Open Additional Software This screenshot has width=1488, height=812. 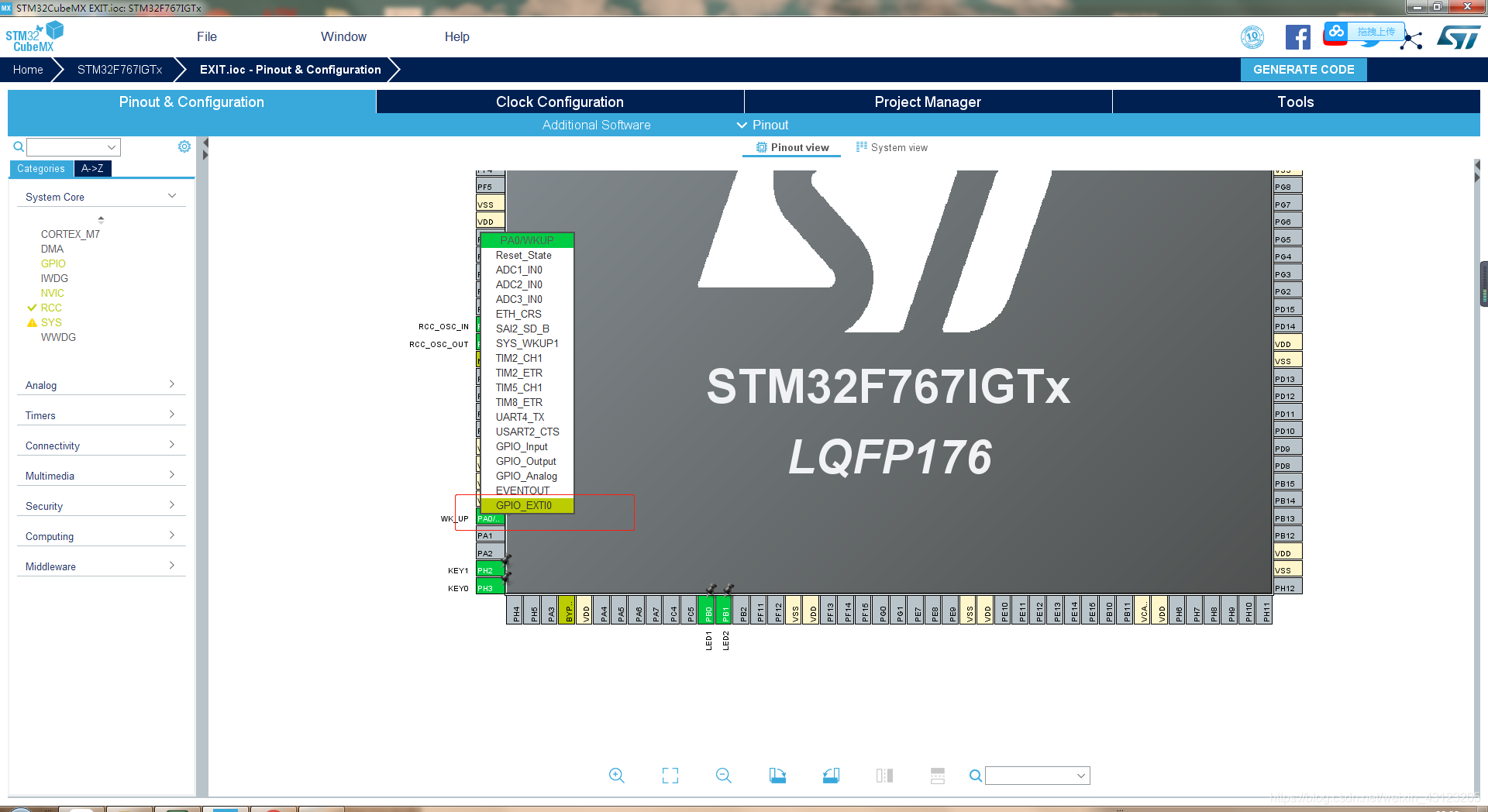pyautogui.click(x=596, y=125)
